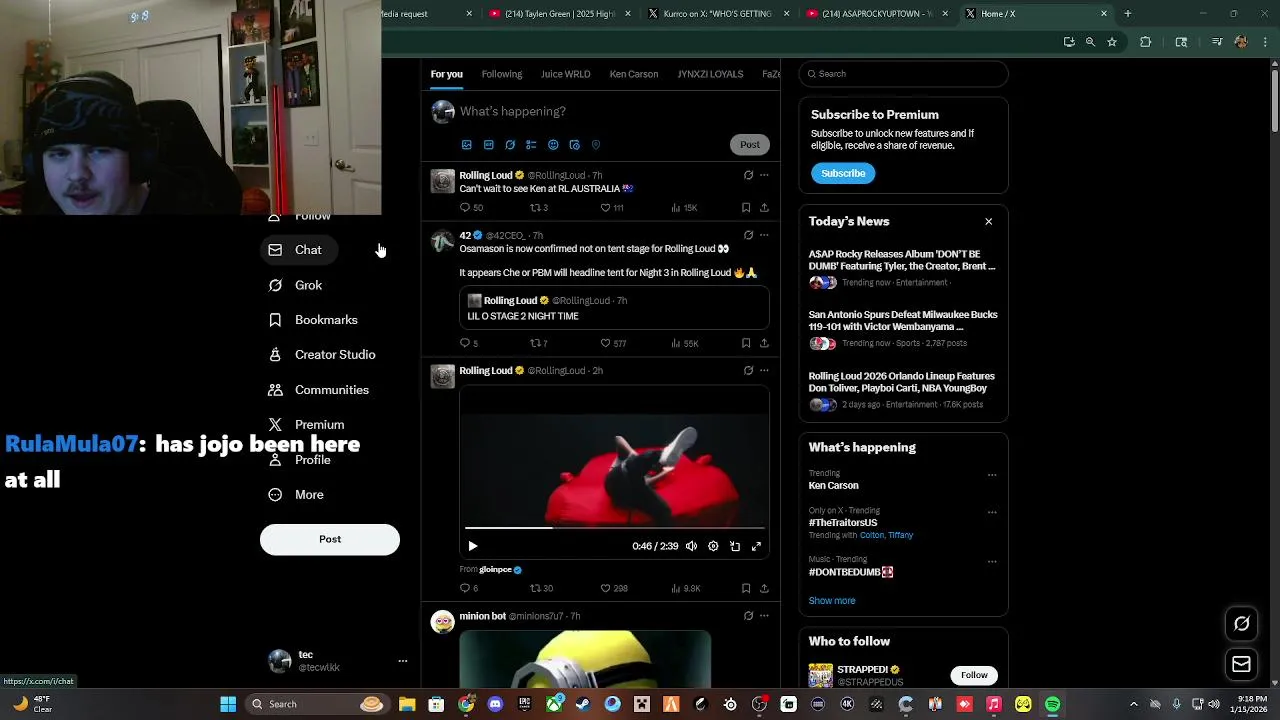Follow the STRAPPED! account
Screen dimensions: 1280x720
974,675
